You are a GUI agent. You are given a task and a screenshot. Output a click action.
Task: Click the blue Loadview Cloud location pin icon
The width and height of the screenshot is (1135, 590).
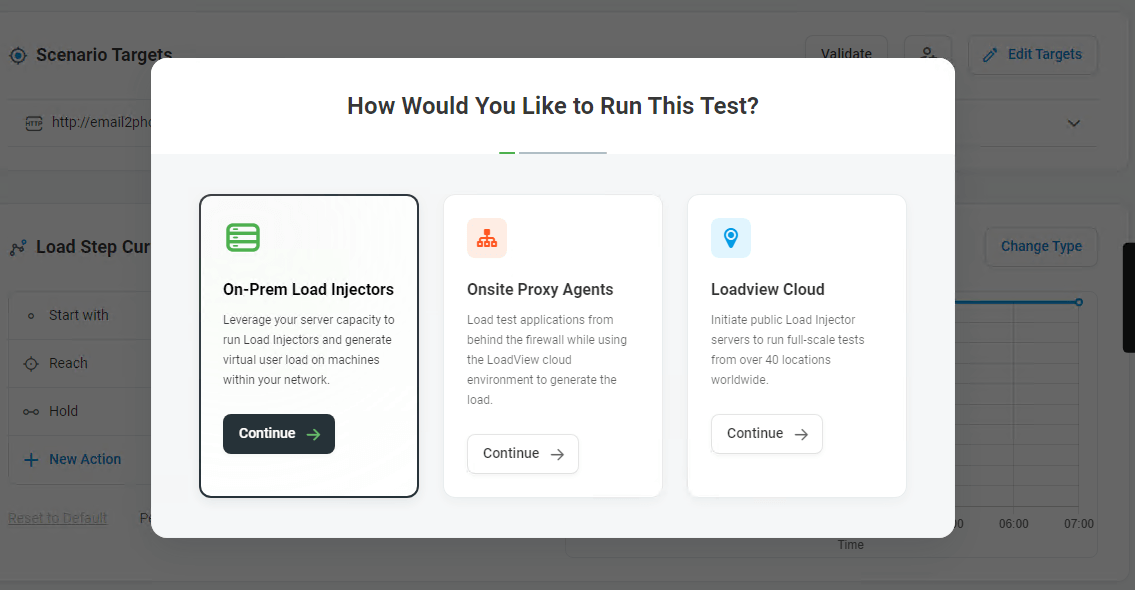731,238
